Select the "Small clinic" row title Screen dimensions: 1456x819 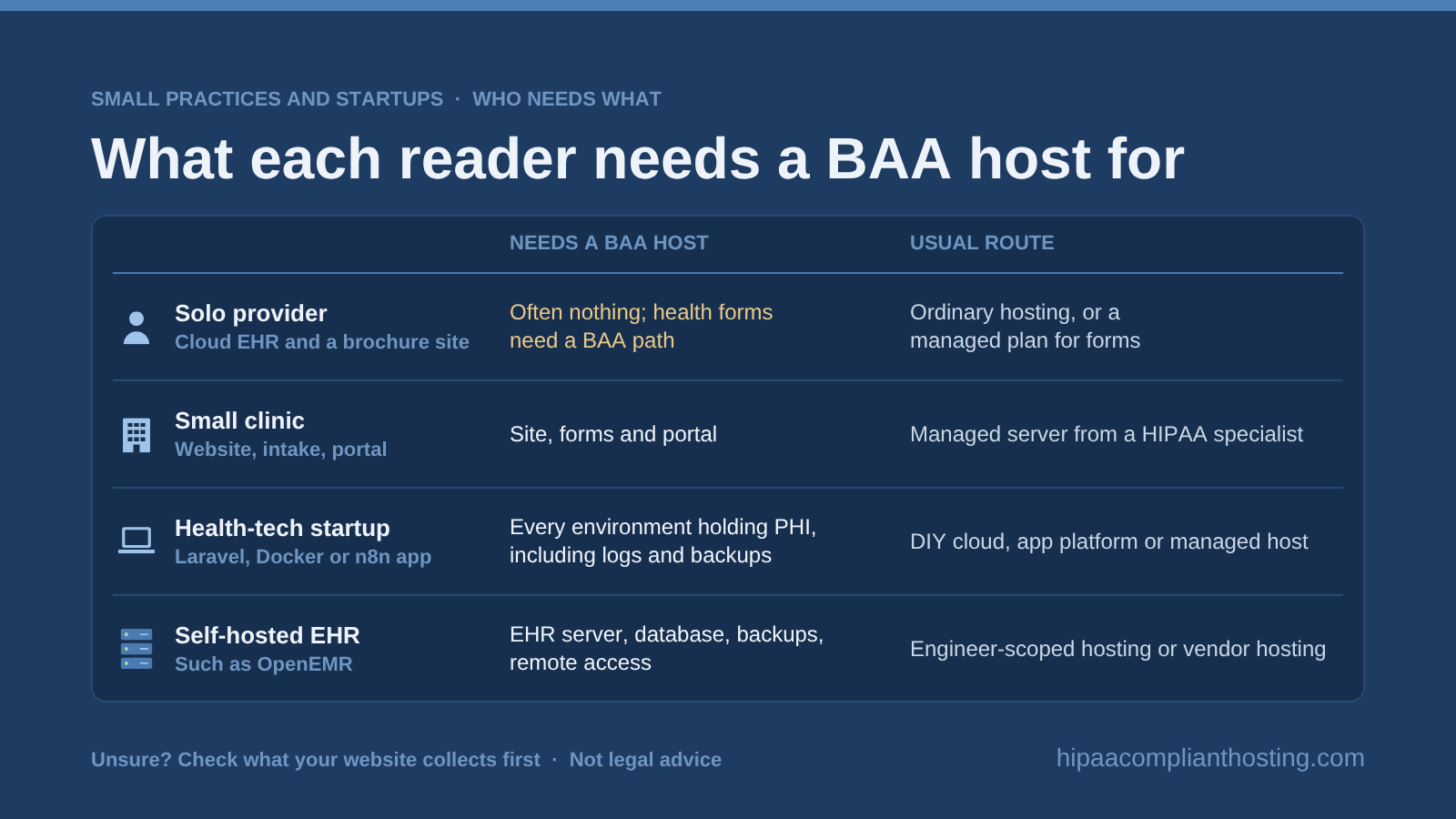click(239, 420)
